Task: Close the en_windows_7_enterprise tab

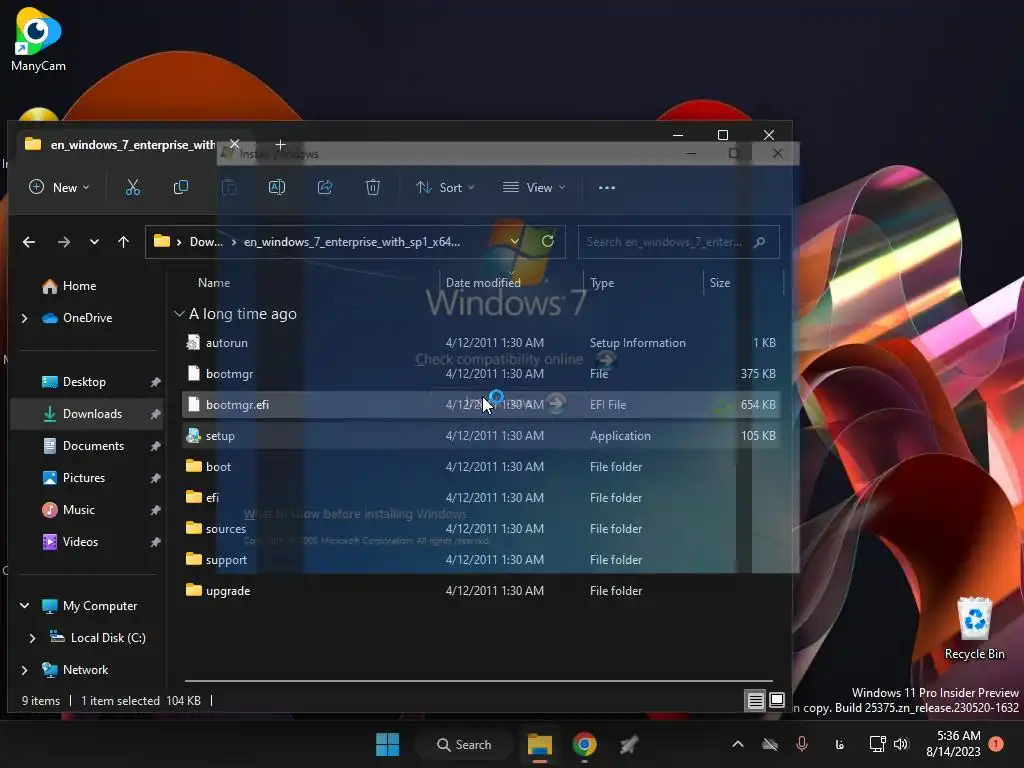Action: click(234, 144)
